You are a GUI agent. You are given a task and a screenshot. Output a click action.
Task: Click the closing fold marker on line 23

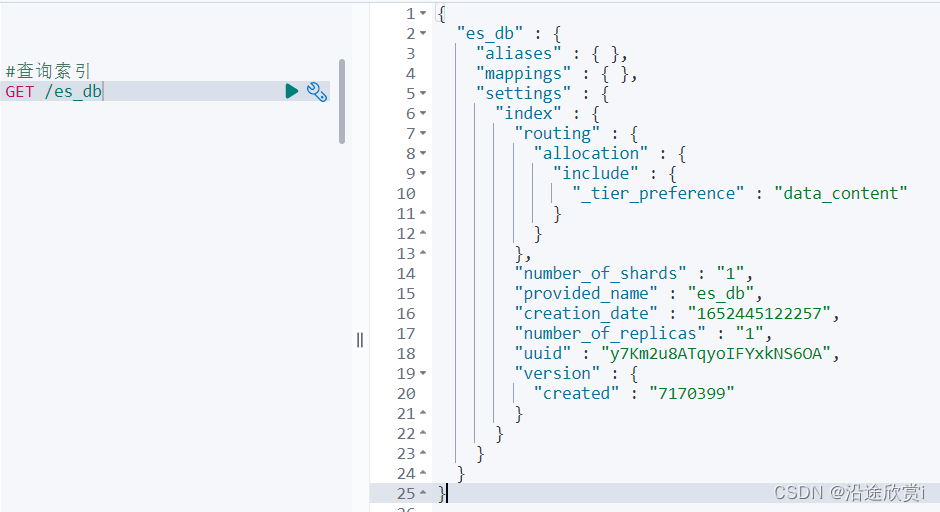pos(423,454)
